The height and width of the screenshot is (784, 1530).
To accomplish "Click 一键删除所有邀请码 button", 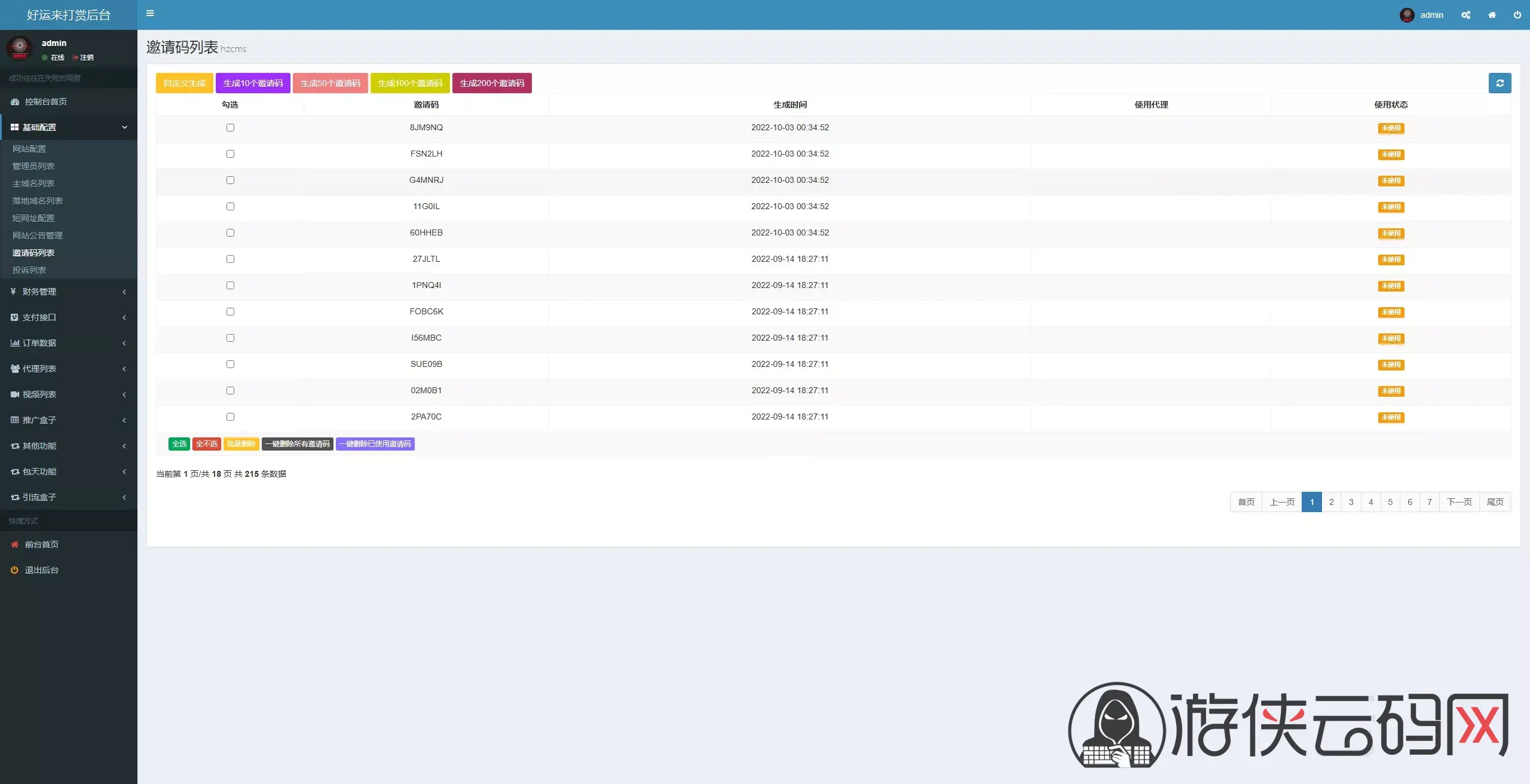I will click(298, 444).
